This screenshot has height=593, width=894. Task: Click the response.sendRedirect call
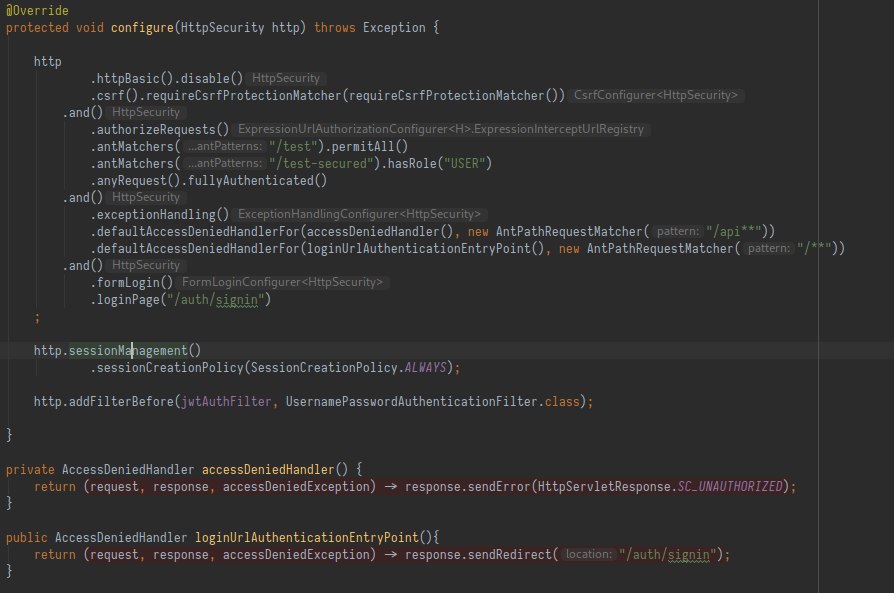(478, 554)
